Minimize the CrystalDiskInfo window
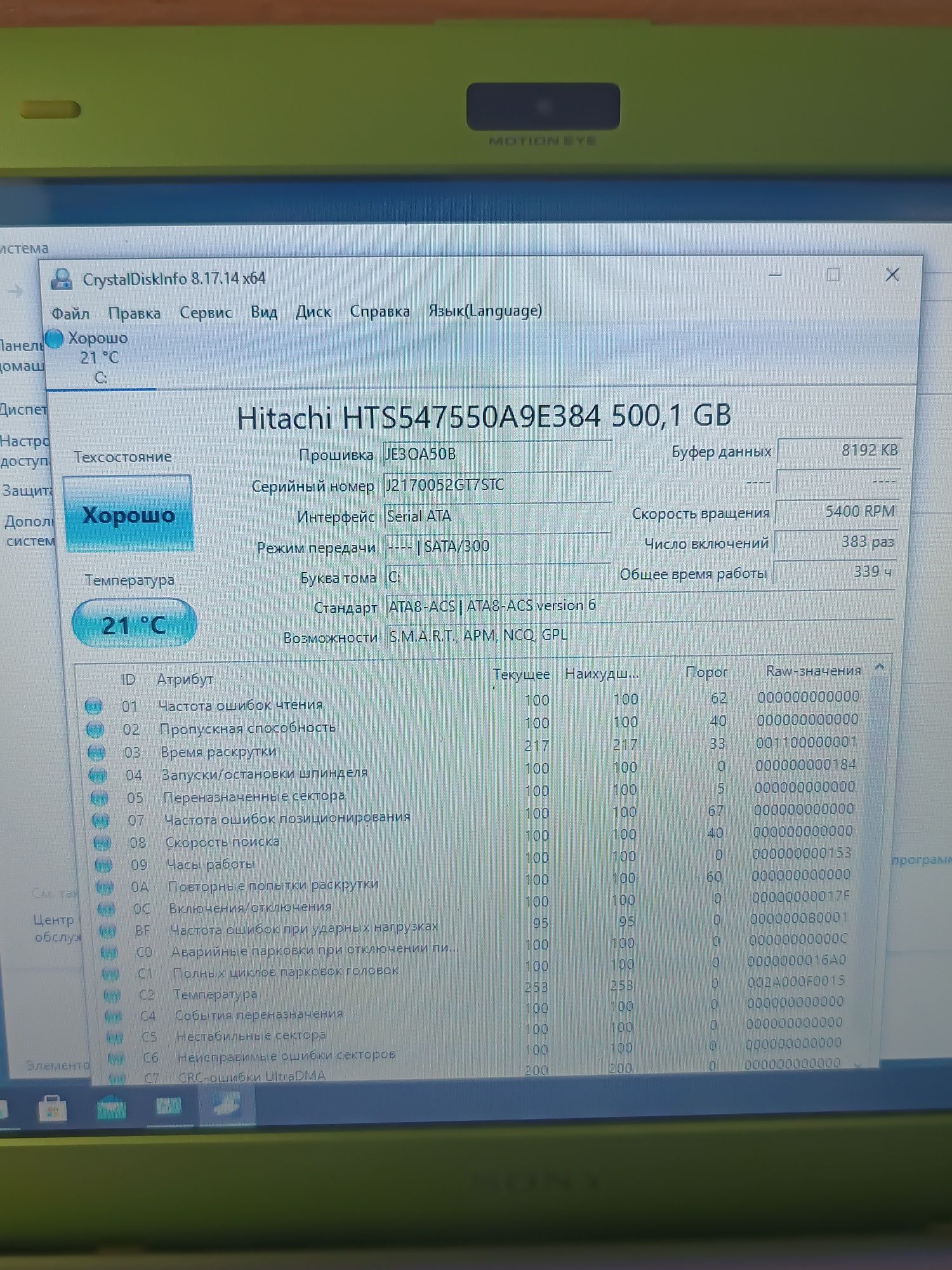This screenshot has height=1270, width=952. click(x=775, y=275)
